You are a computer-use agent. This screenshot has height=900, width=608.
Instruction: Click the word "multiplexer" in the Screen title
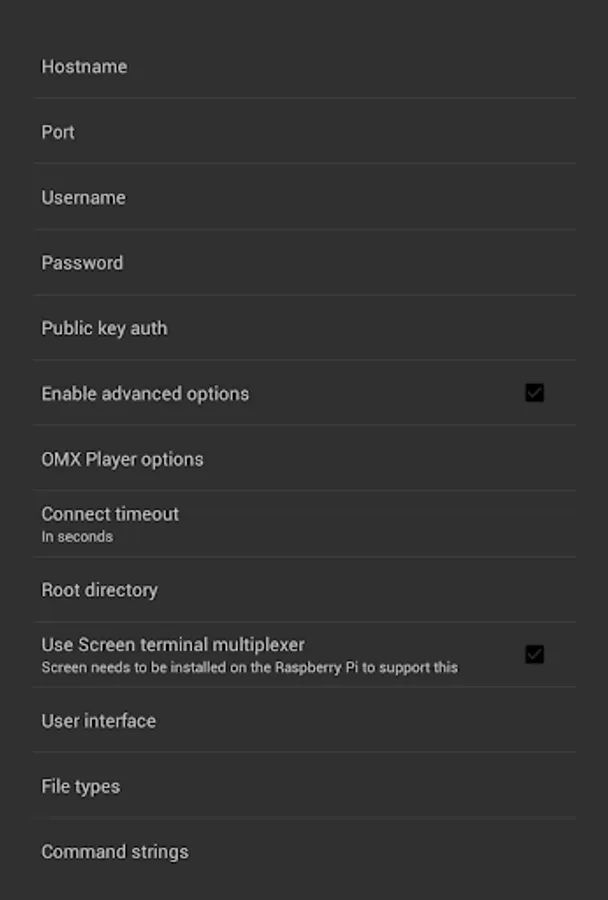[258, 645]
